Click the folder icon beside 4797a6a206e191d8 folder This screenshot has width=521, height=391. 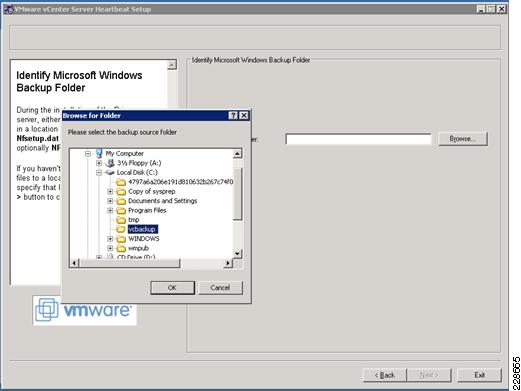[x=121, y=182]
